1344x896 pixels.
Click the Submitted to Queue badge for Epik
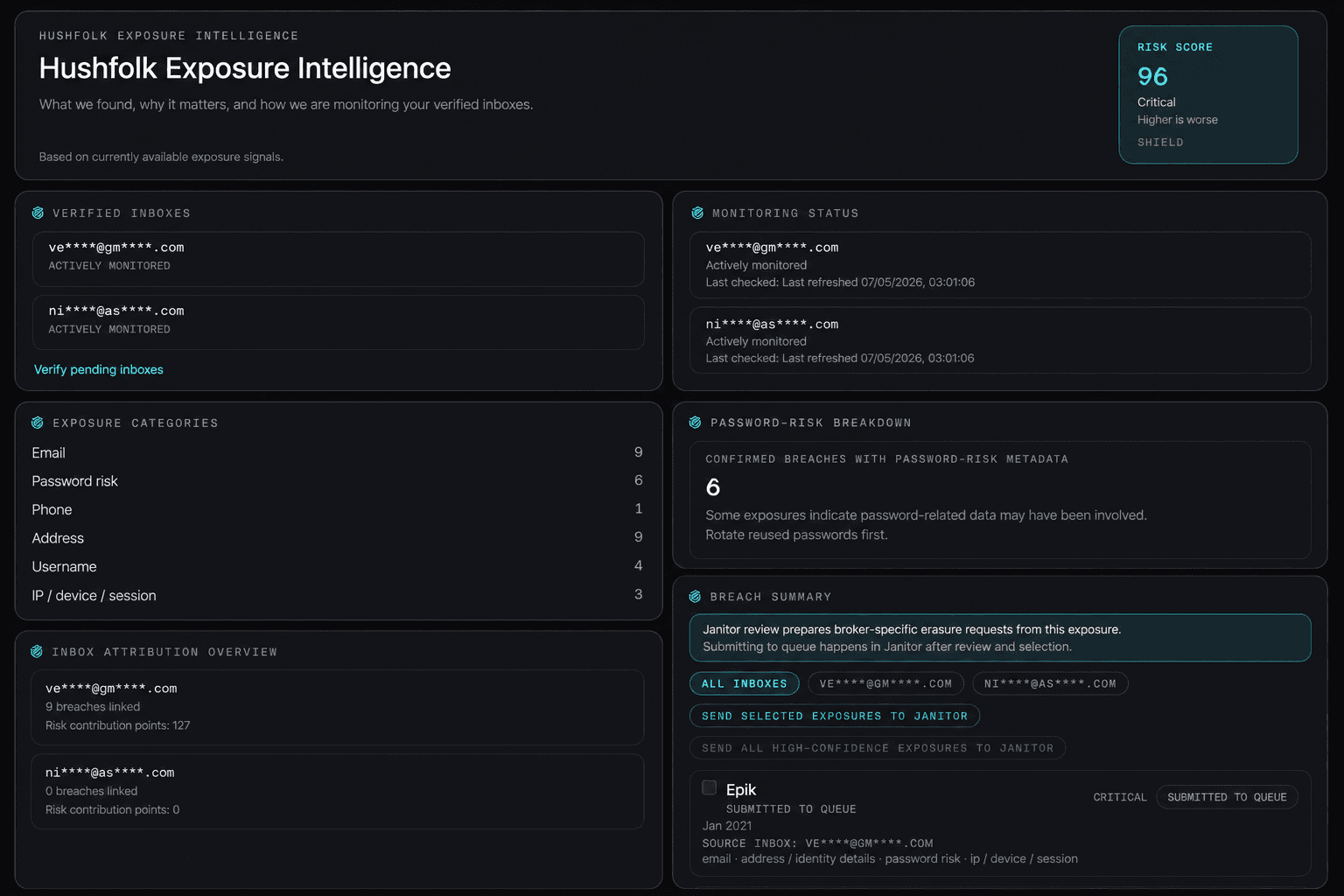pos(1227,797)
